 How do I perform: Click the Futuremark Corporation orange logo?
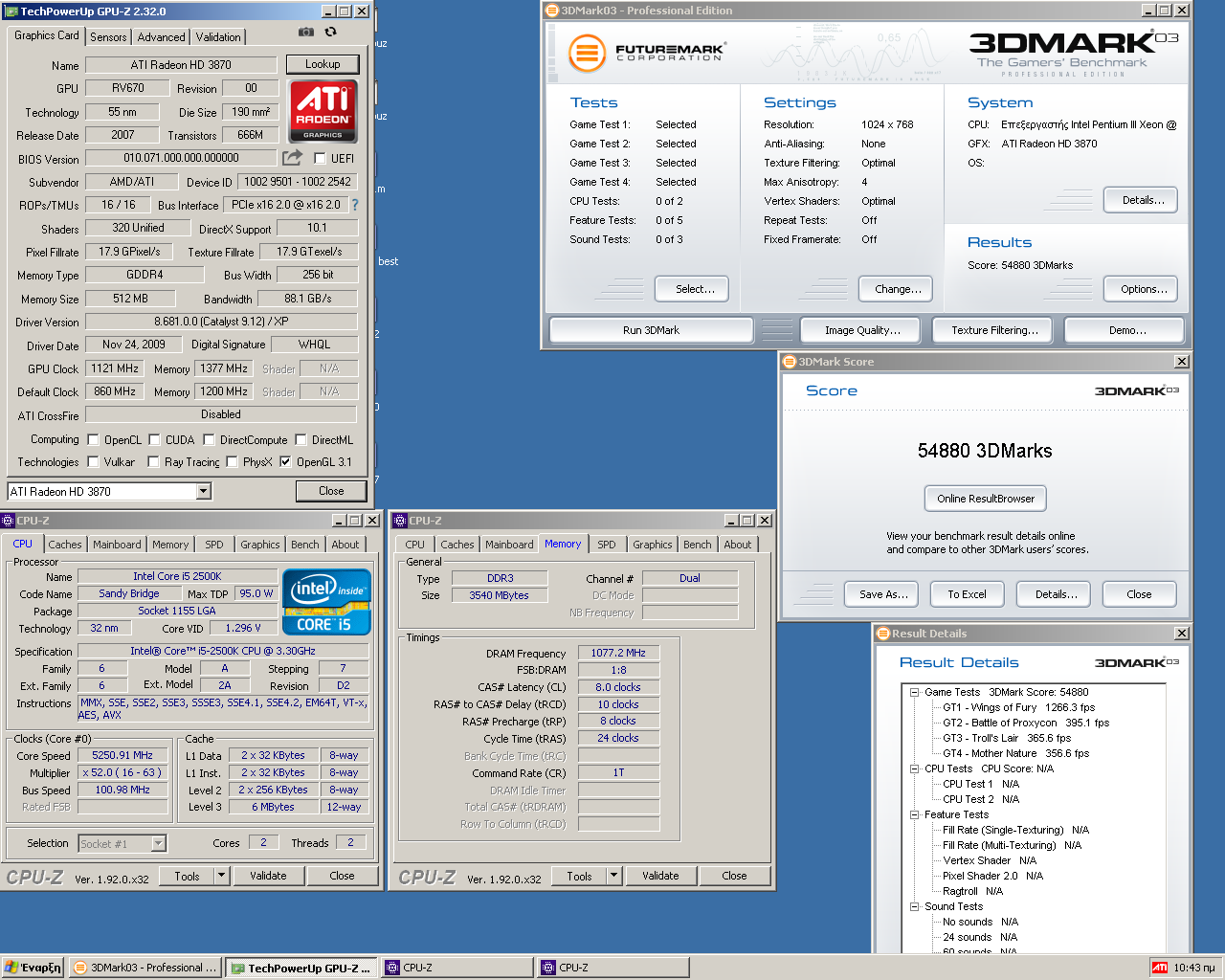587,53
